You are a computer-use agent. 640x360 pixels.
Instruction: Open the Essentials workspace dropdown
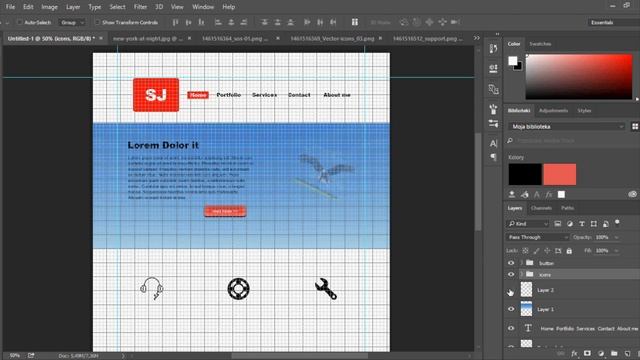613,22
